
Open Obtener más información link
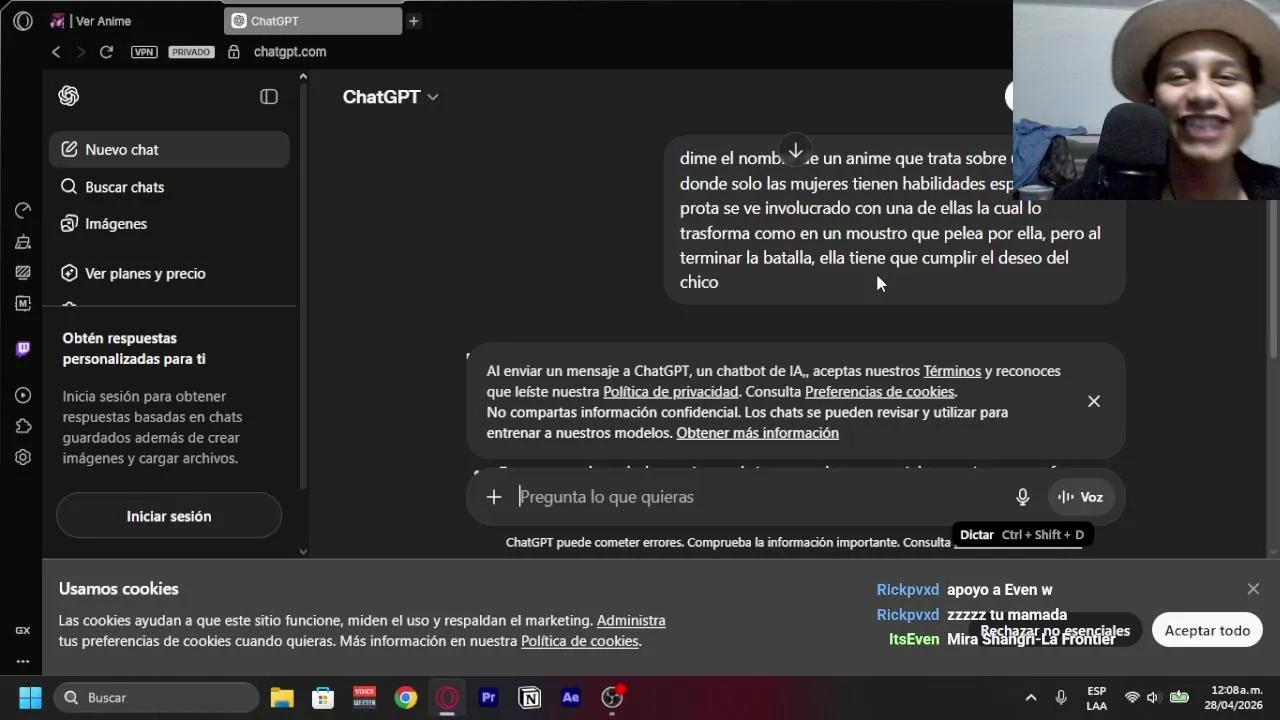(757, 433)
